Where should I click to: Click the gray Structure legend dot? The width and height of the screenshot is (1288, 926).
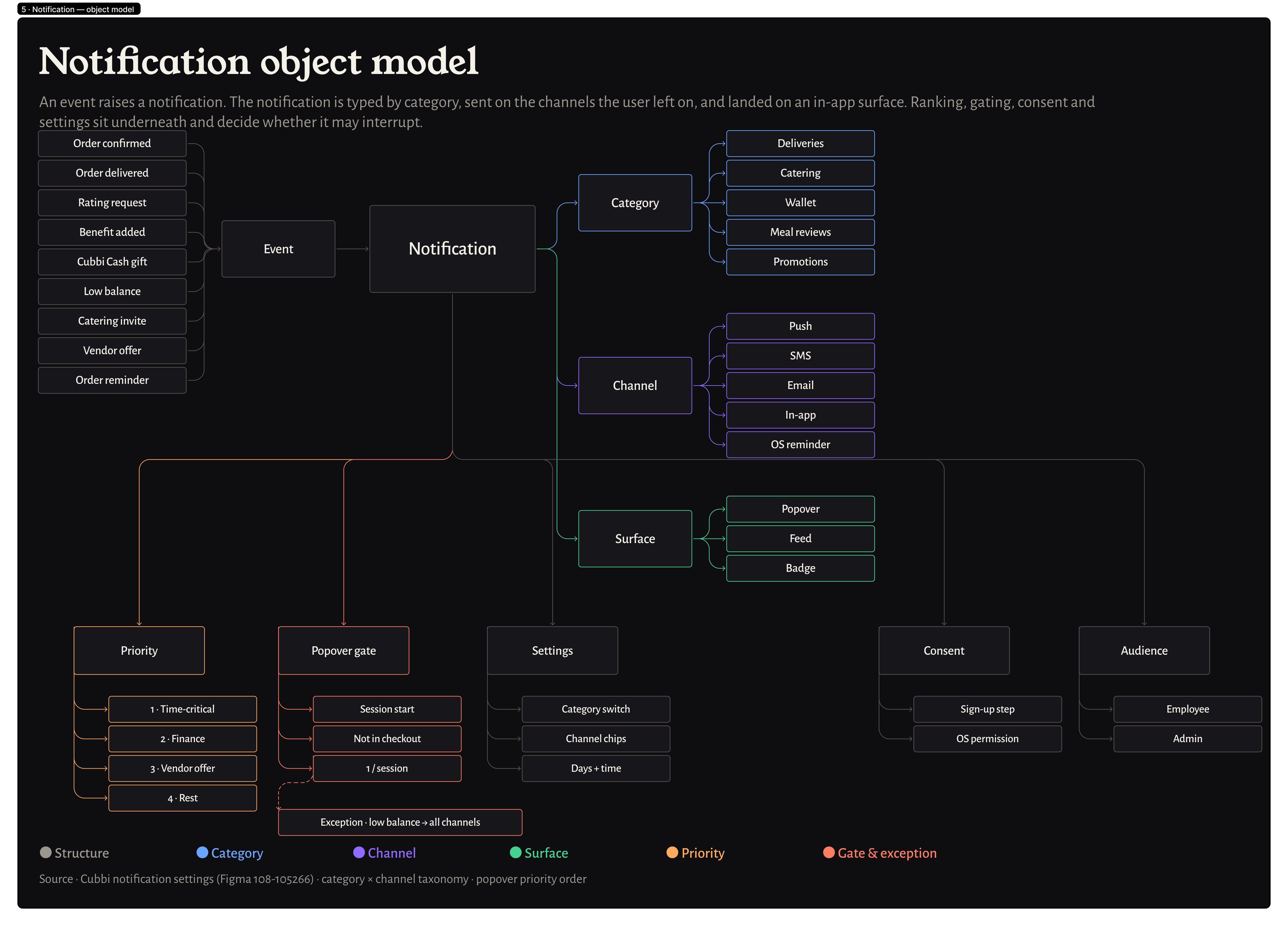point(45,852)
